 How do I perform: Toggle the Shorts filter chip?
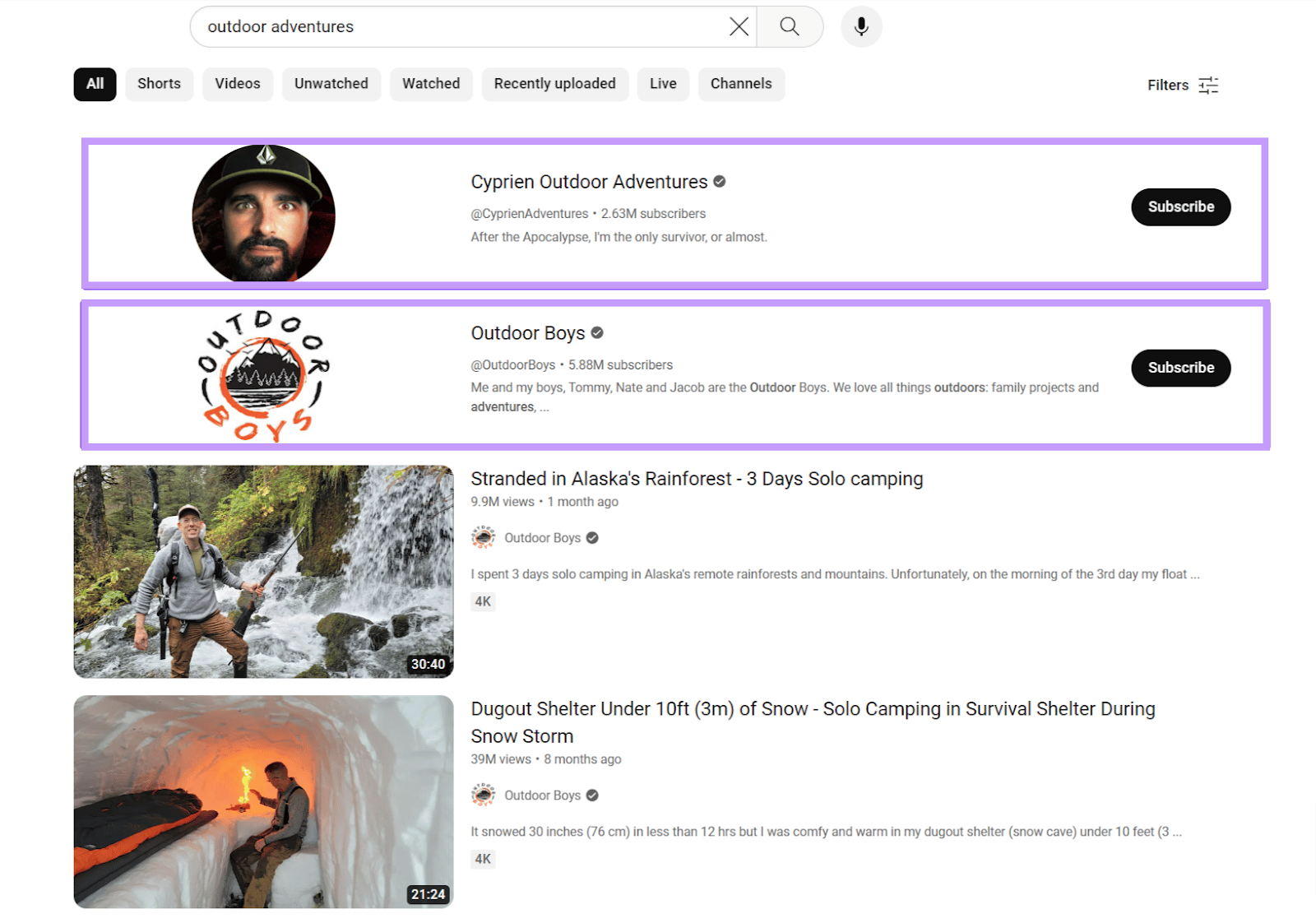tap(159, 83)
